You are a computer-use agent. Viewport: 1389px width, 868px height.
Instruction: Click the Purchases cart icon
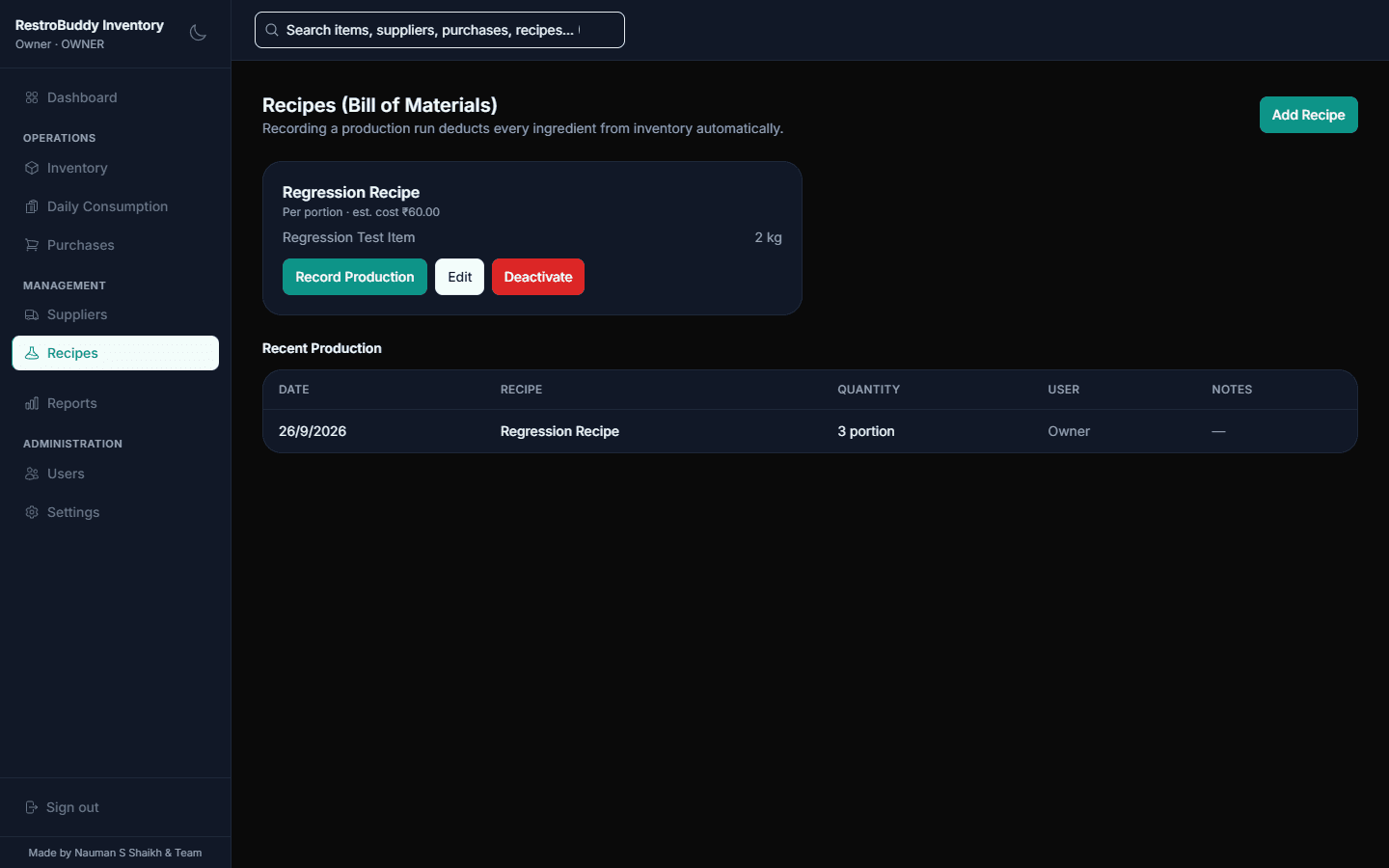[32, 245]
